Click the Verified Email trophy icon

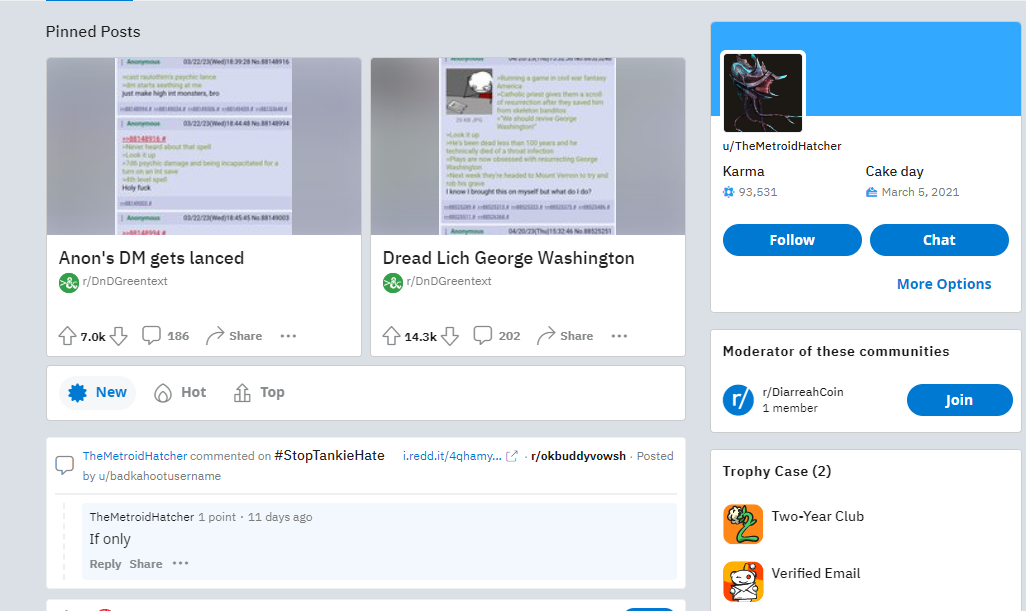(x=743, y=582)
